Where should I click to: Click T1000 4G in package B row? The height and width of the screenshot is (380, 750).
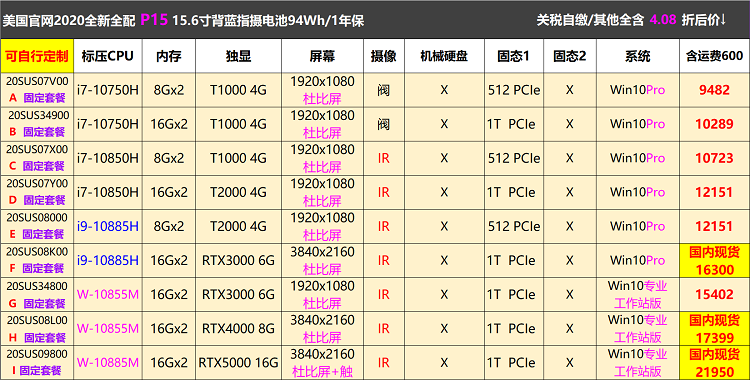pyautogui.click(x=238, y=124)
